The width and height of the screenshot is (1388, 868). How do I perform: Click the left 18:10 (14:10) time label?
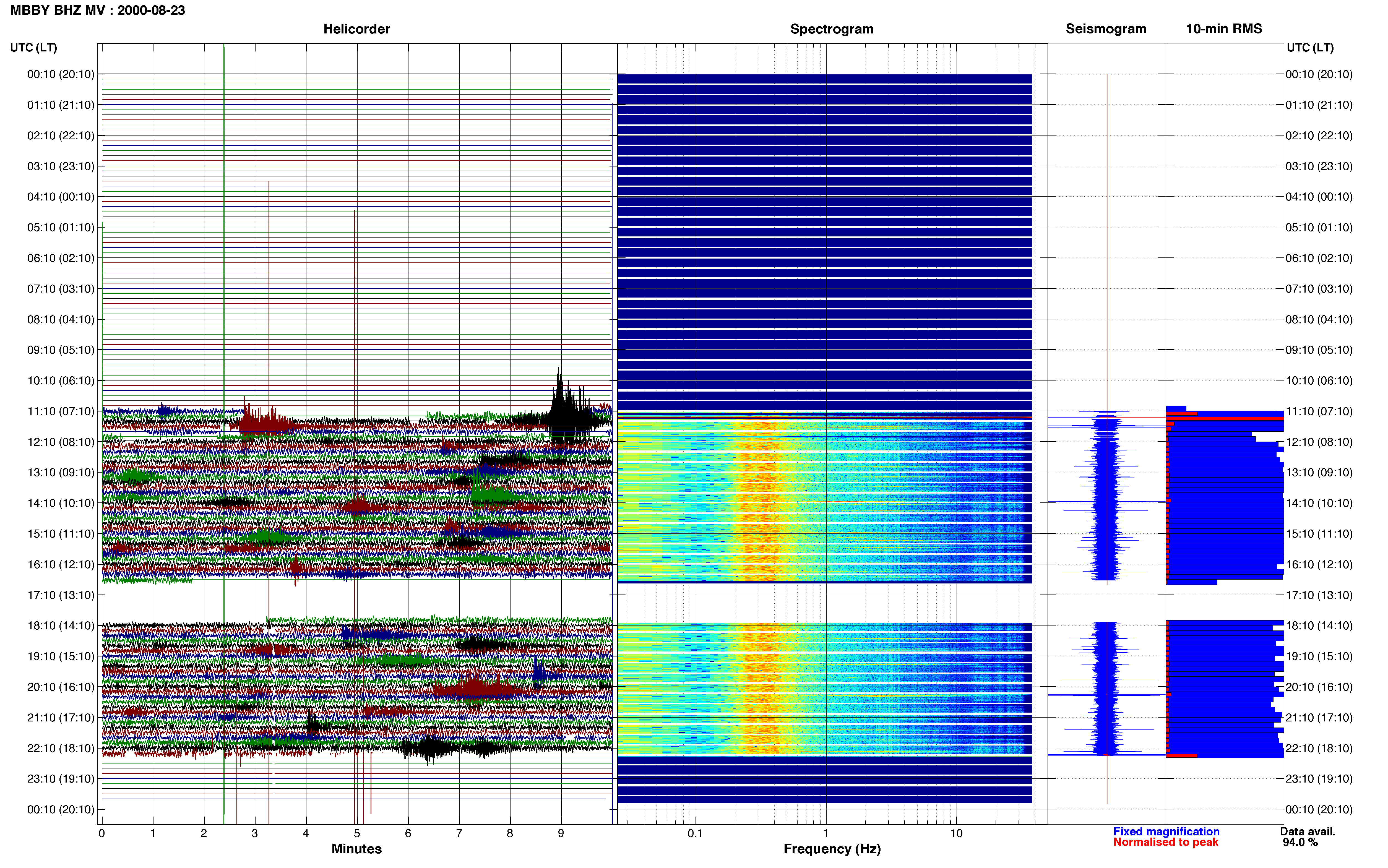tap(61, 626)
